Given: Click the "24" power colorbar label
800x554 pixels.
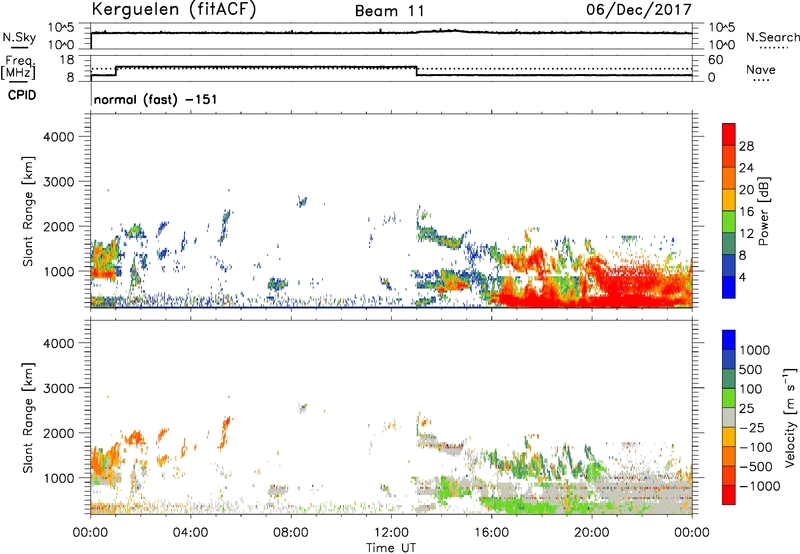Looking at the screenshot, I should coord(746,168).
